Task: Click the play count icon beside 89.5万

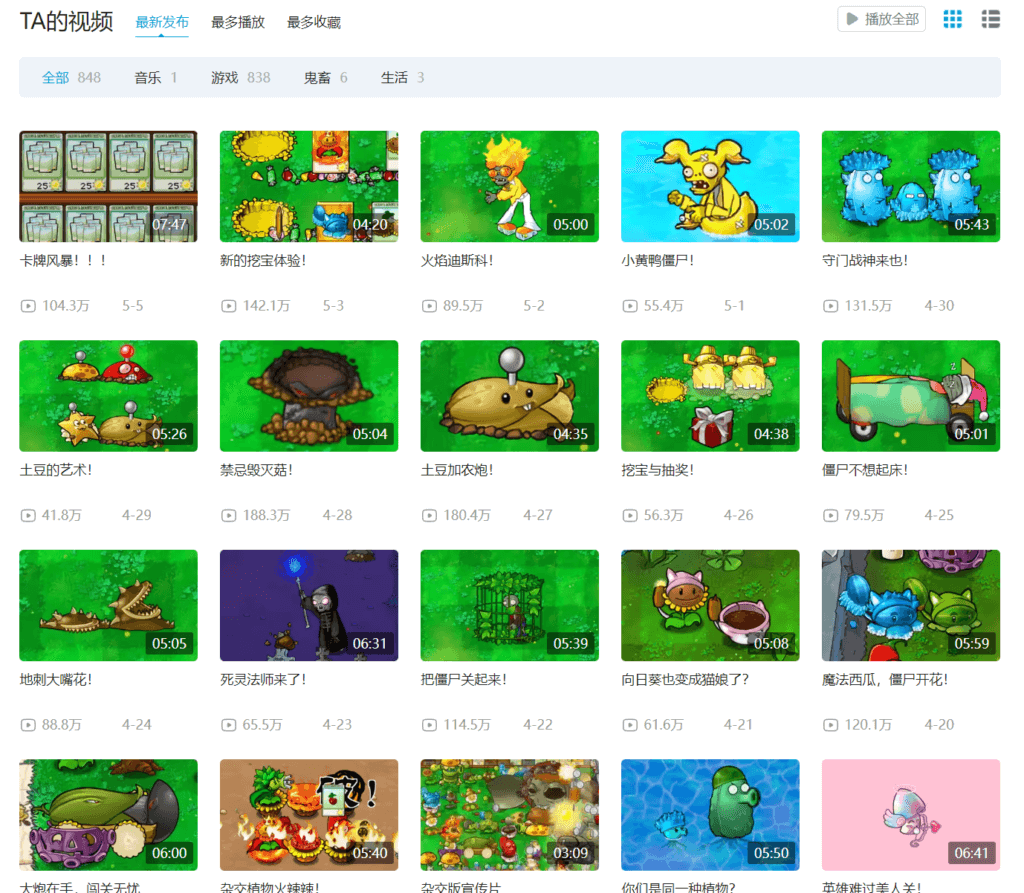Action: tap(429, 306)
